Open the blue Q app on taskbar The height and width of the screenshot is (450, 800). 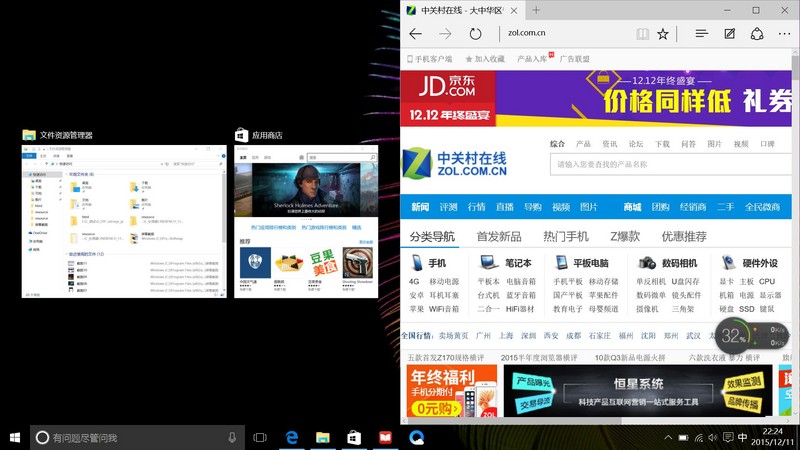tap(416, 438)
